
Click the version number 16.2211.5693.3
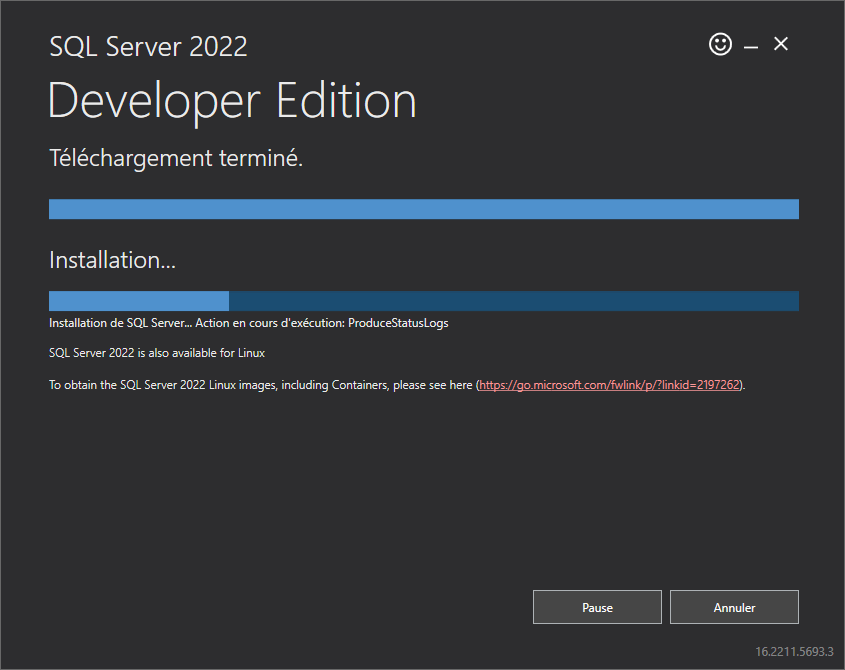pyautogui.click(x=794, y=652)
